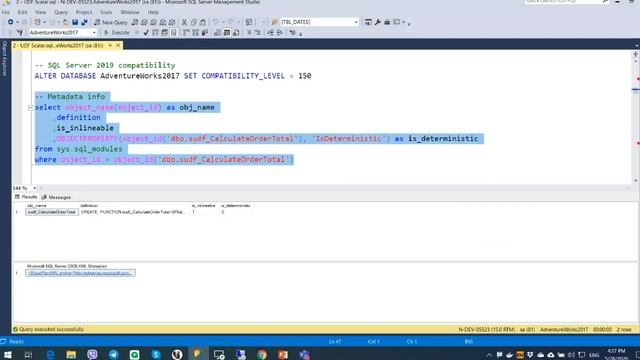Switch output to Results to Grid
The width and height of the screenshot is (640, 360).
227,33
